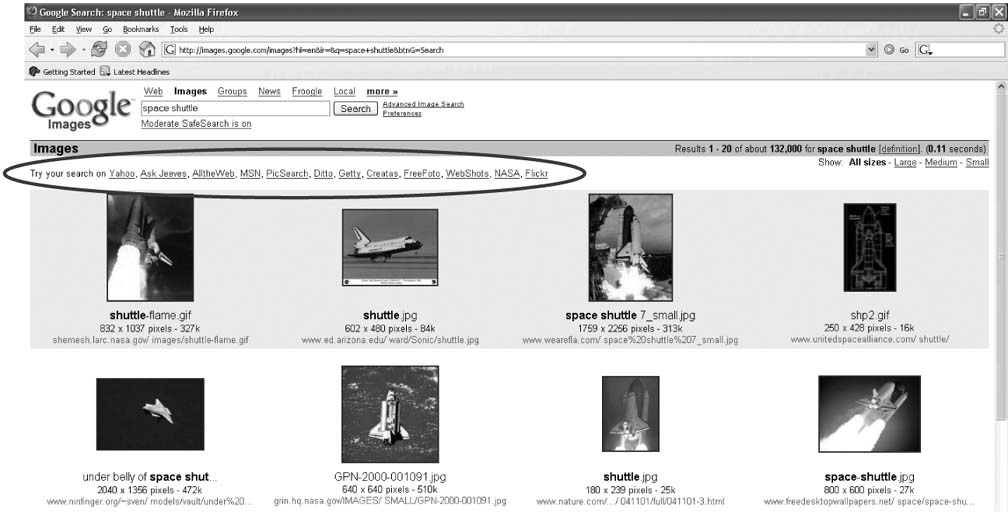Image resolution: width=1008 pixels, height=512 pixels.
Task: Reload the page with the Refresh icon
Action: 99,49
